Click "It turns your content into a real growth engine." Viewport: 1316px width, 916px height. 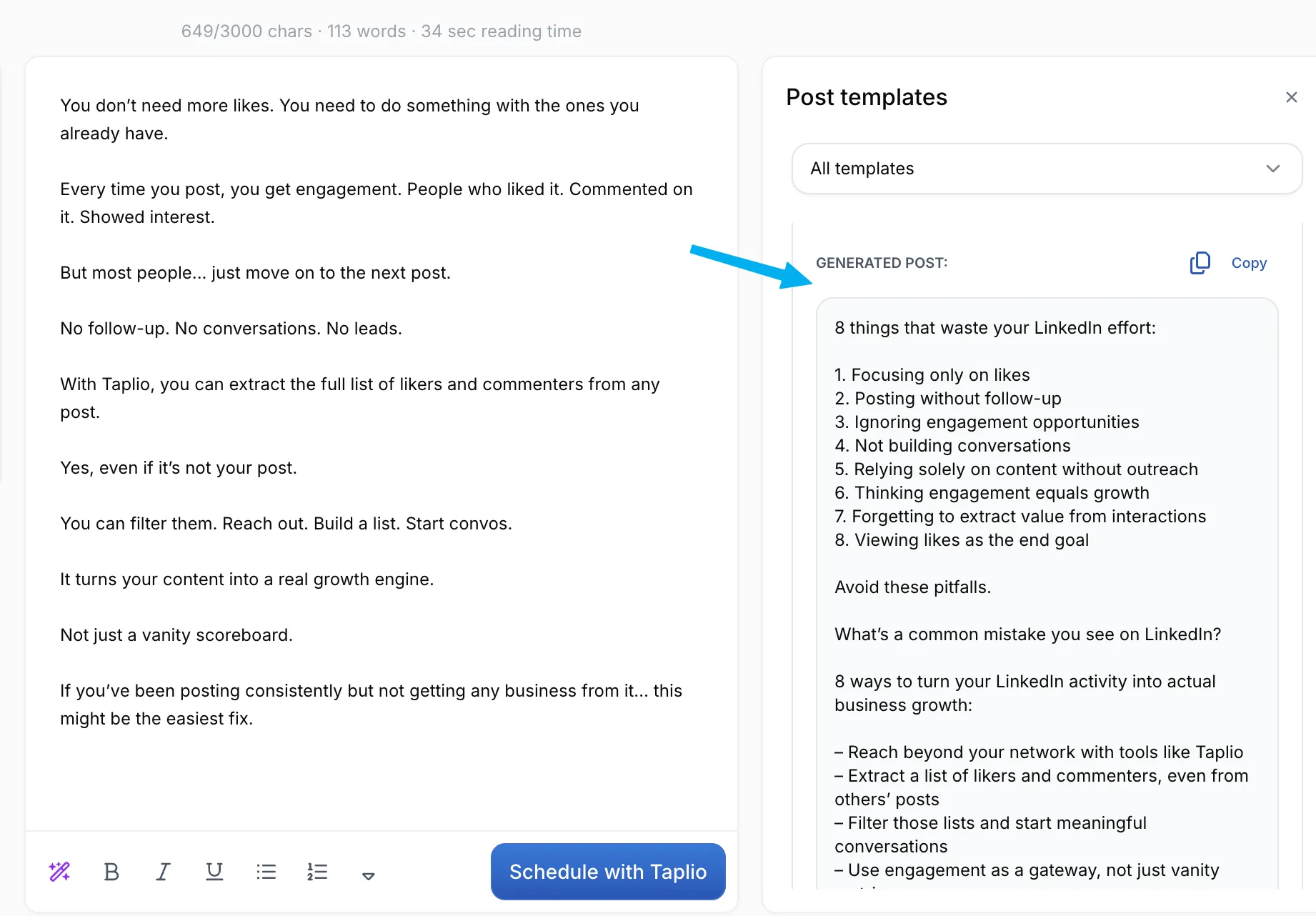tap(247, 579)
